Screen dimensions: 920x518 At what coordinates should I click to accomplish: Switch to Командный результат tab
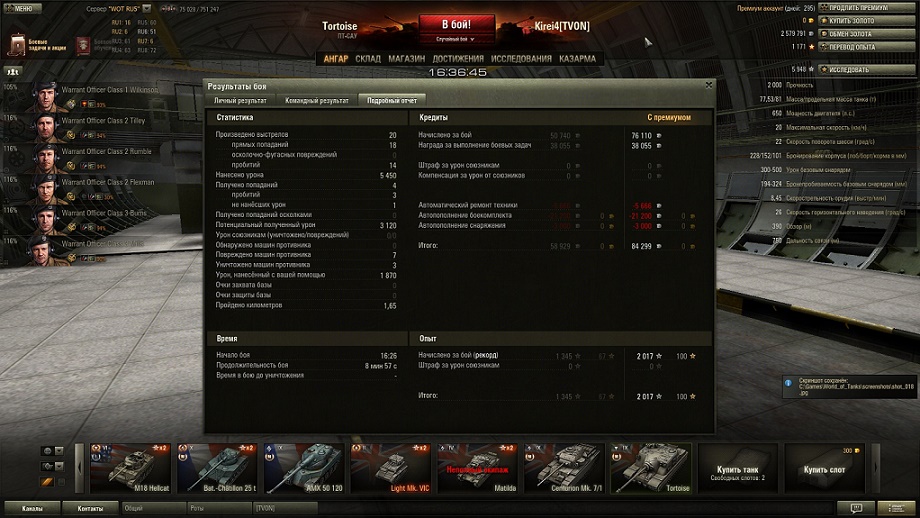317,100
